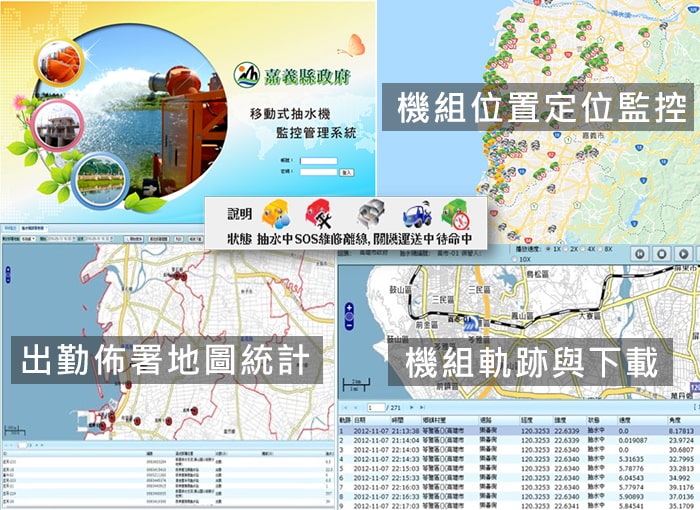Click '嘉義市' label on the monitoring map

[x=594, y=135]
